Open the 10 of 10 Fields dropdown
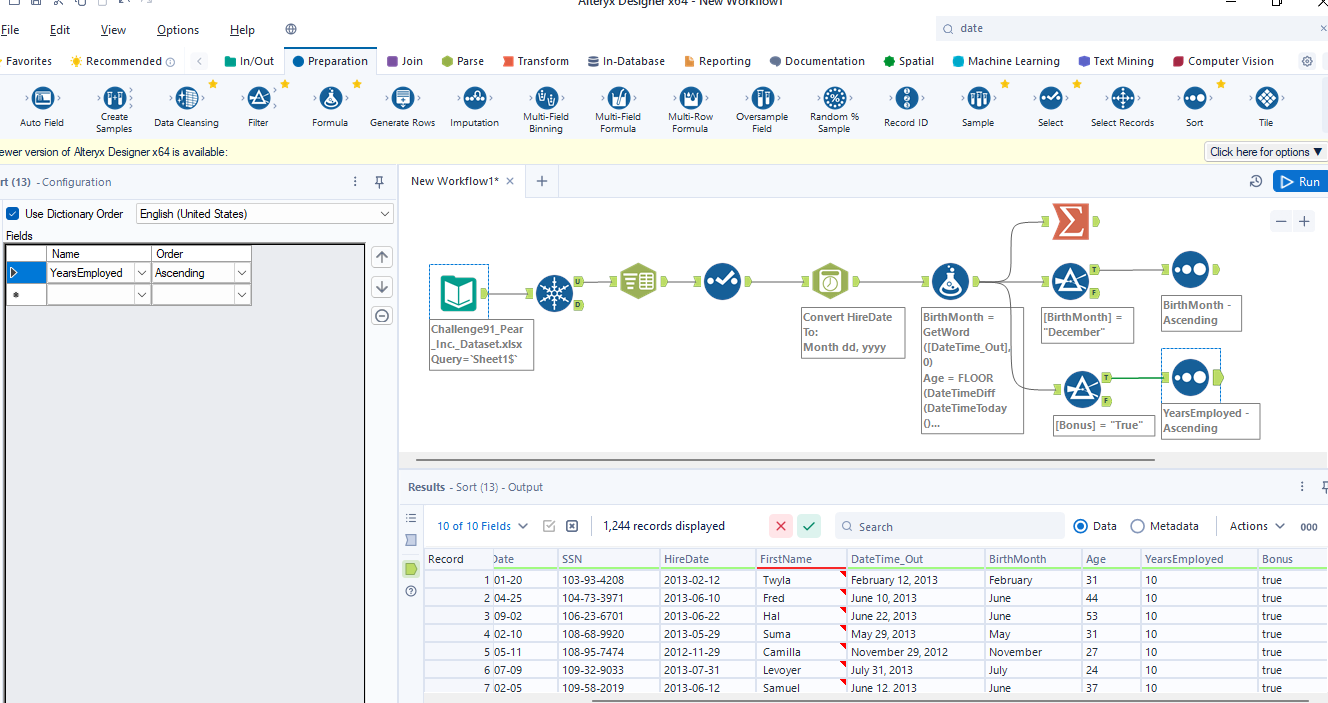The height and width of the screenshot is (703, 1328). pos(483,526)
